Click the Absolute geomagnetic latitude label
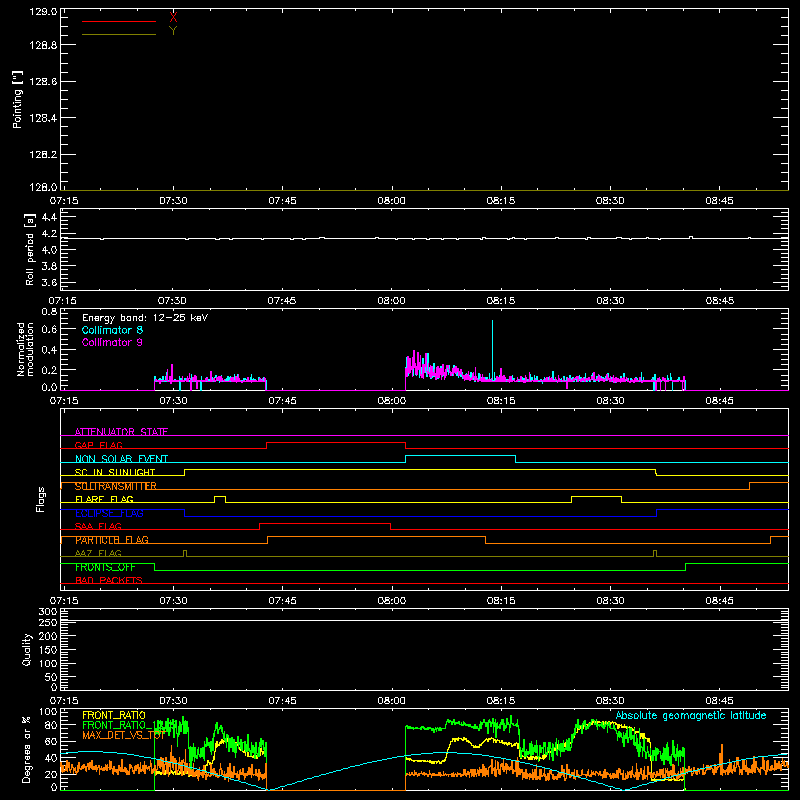The width and height of the screenshot is (800, 800). tap(691, 715)
